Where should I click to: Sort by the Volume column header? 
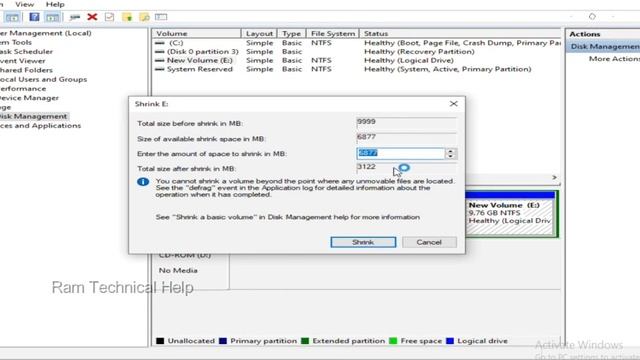[x=197, y=33]
